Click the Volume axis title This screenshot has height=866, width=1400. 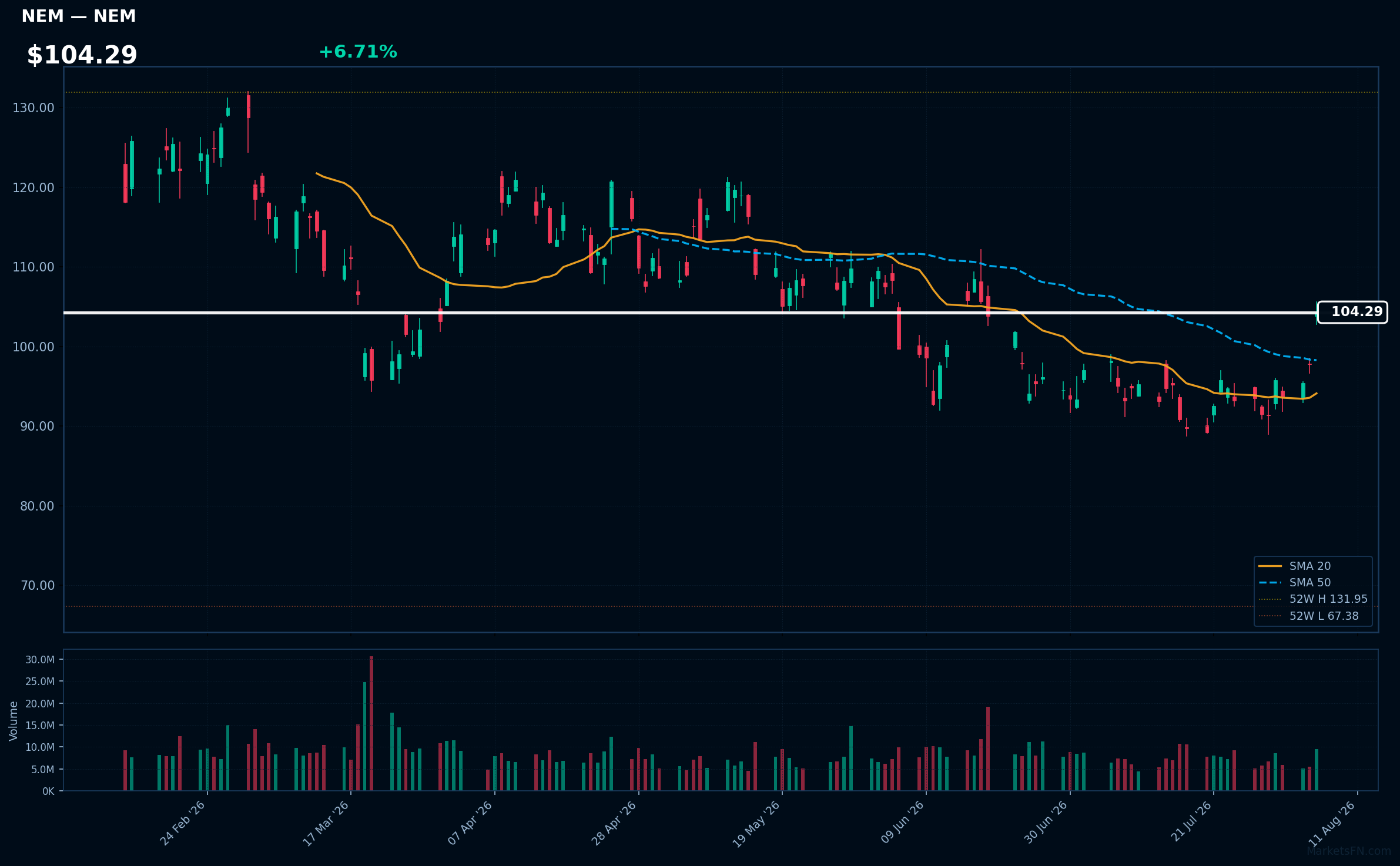click(14, 721)
